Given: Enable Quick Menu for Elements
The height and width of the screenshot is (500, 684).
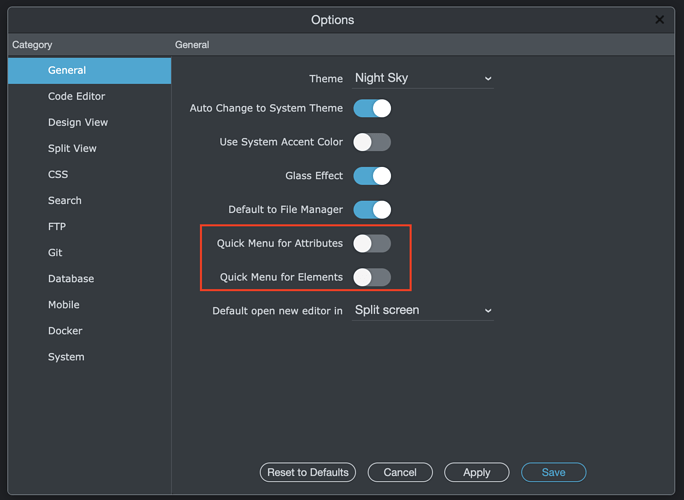Looking at the screenshot, I should coord(372,277).
